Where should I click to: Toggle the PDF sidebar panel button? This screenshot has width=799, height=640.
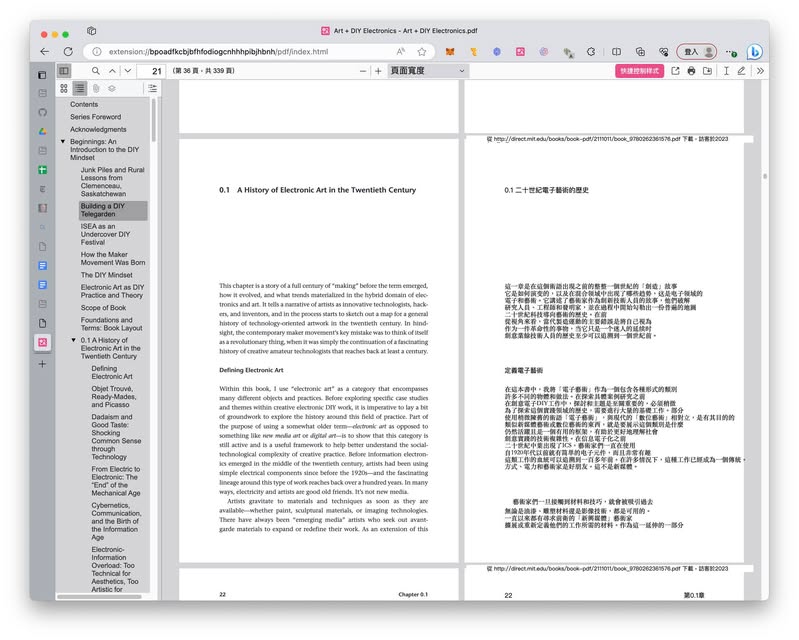pos(64,71)
